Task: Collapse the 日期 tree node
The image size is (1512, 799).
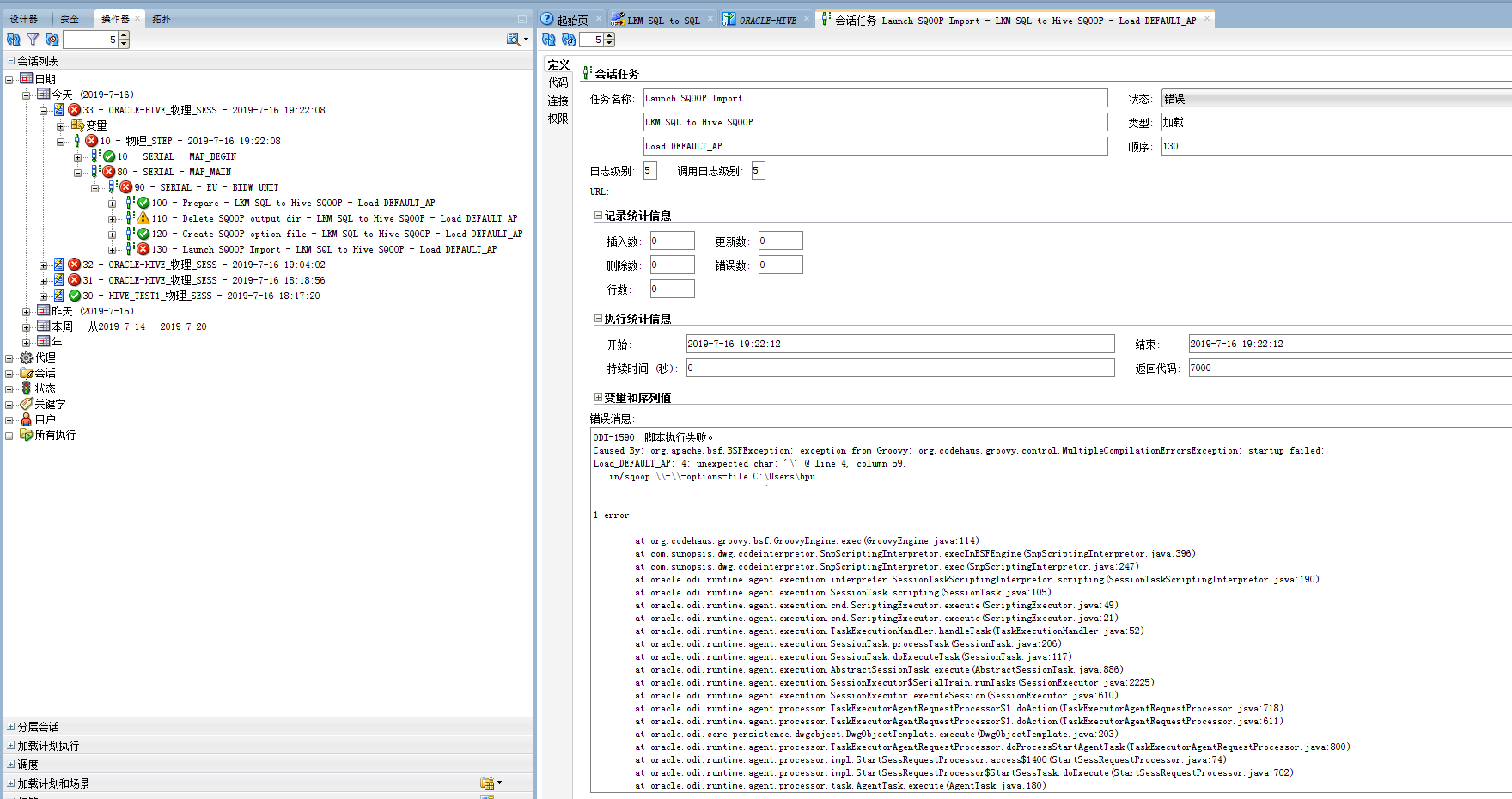Action: [x=9, y=79]
